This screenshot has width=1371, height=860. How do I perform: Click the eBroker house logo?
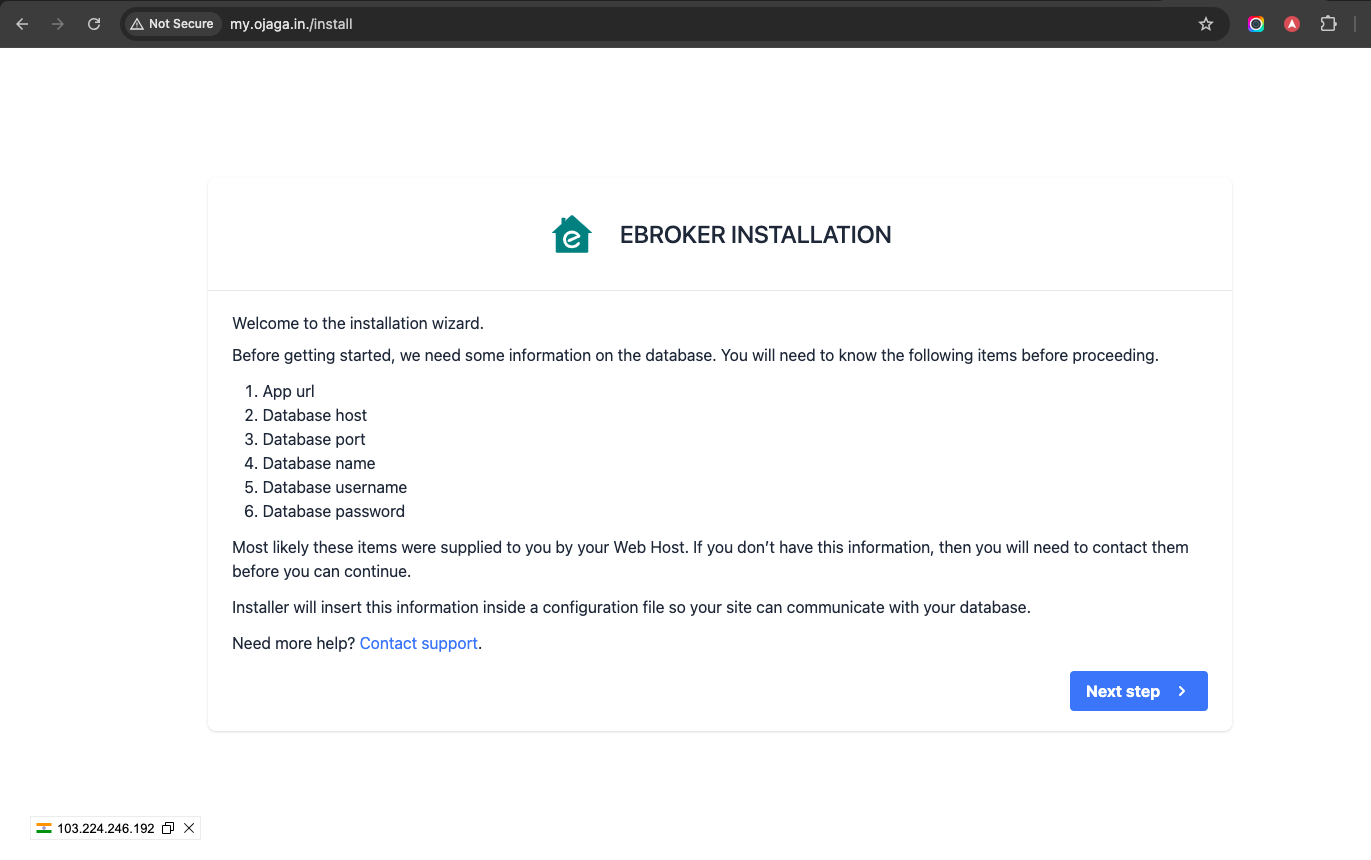(572, 235)
